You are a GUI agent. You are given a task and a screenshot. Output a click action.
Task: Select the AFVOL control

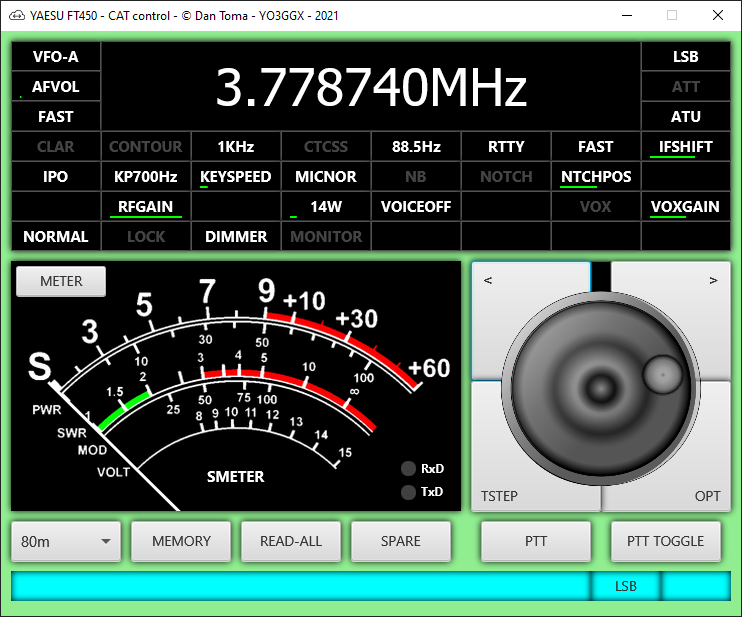(56, 87)
